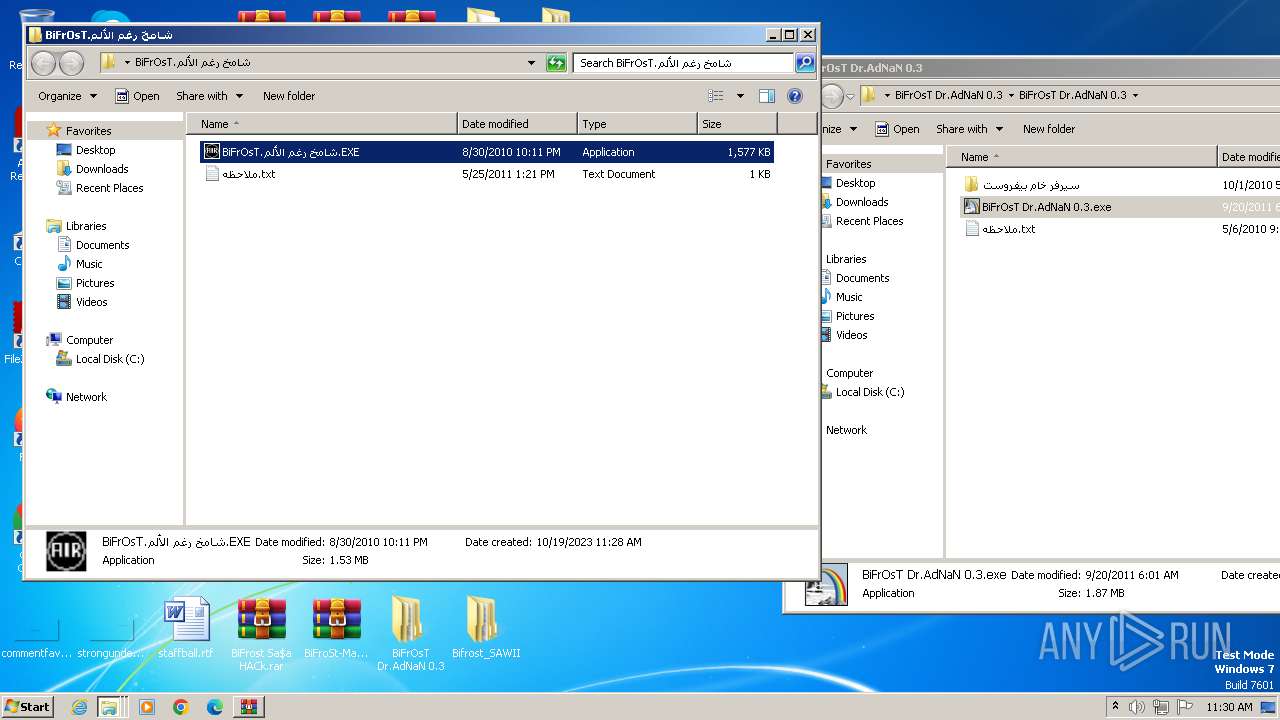1280x720 pixels.
Task: Open the Start menu
Action: point(28,706)
